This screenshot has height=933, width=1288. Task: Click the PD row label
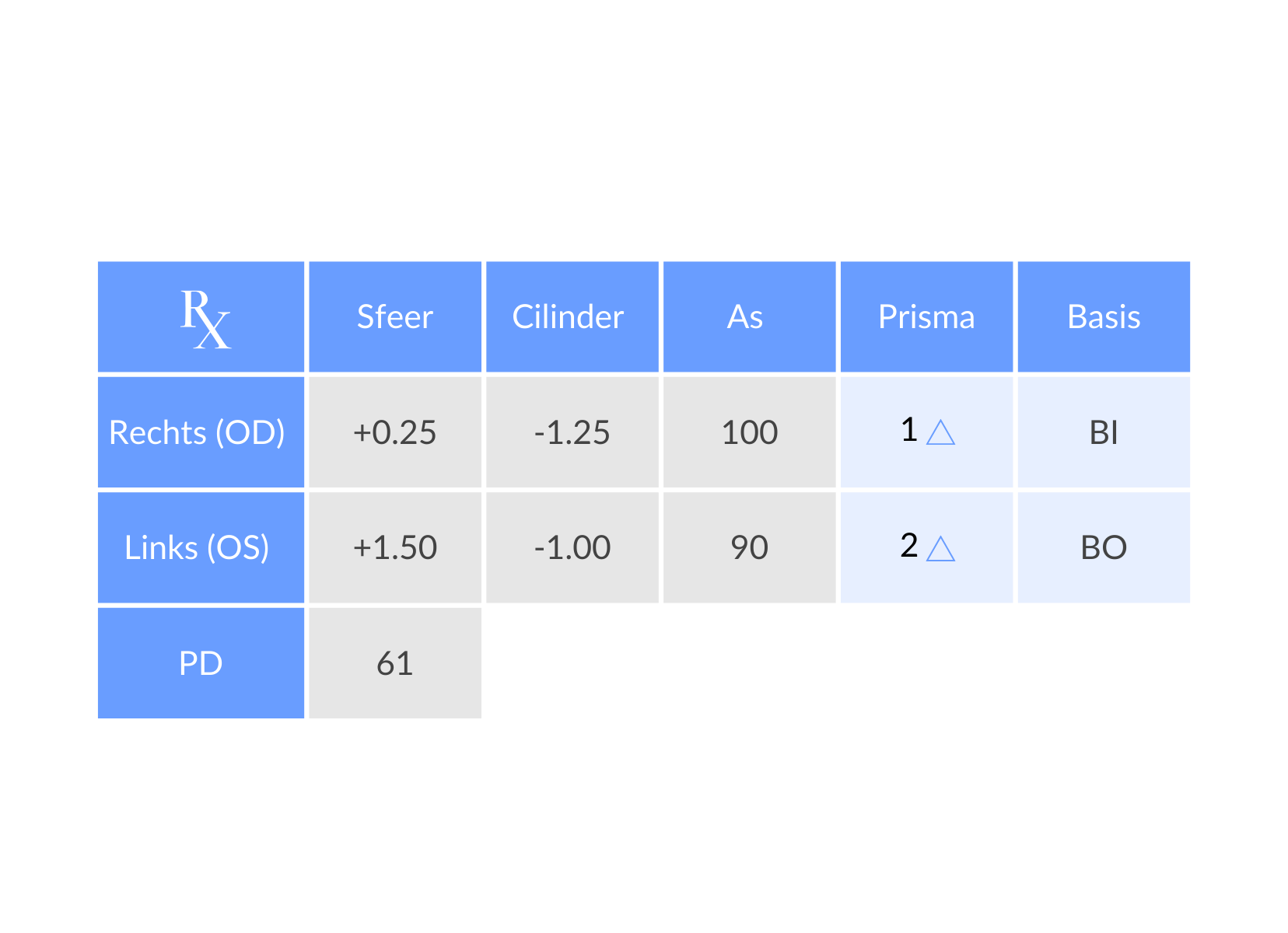(201, 663)
